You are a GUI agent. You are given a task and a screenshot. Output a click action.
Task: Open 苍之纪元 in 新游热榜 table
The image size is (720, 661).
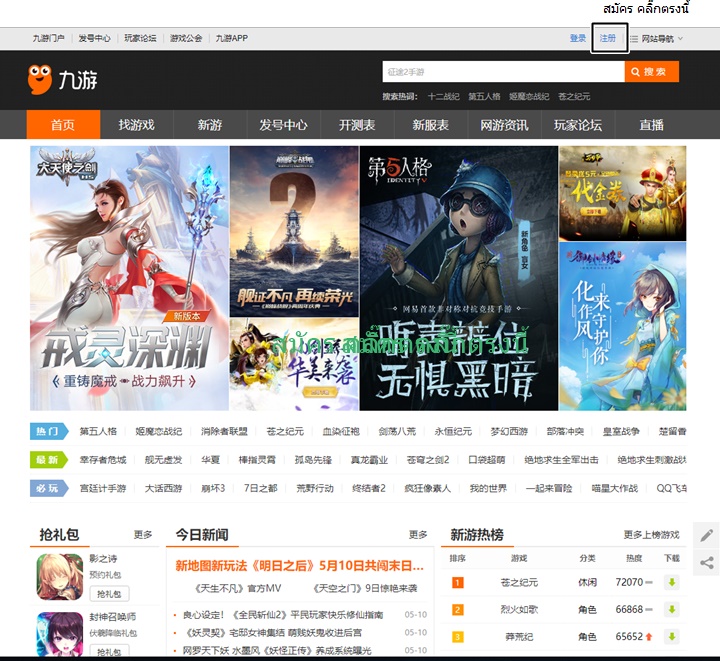(x=519, y=583)
